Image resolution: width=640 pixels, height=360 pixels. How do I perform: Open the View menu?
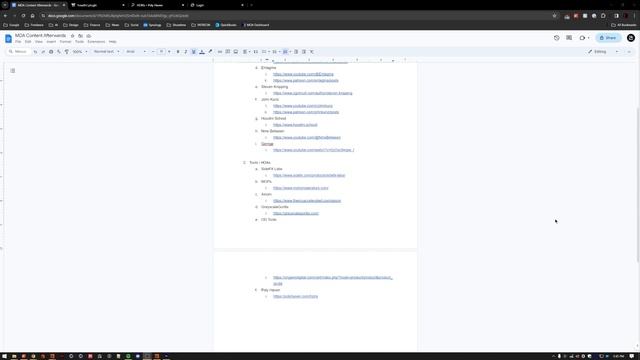[38, 42]
